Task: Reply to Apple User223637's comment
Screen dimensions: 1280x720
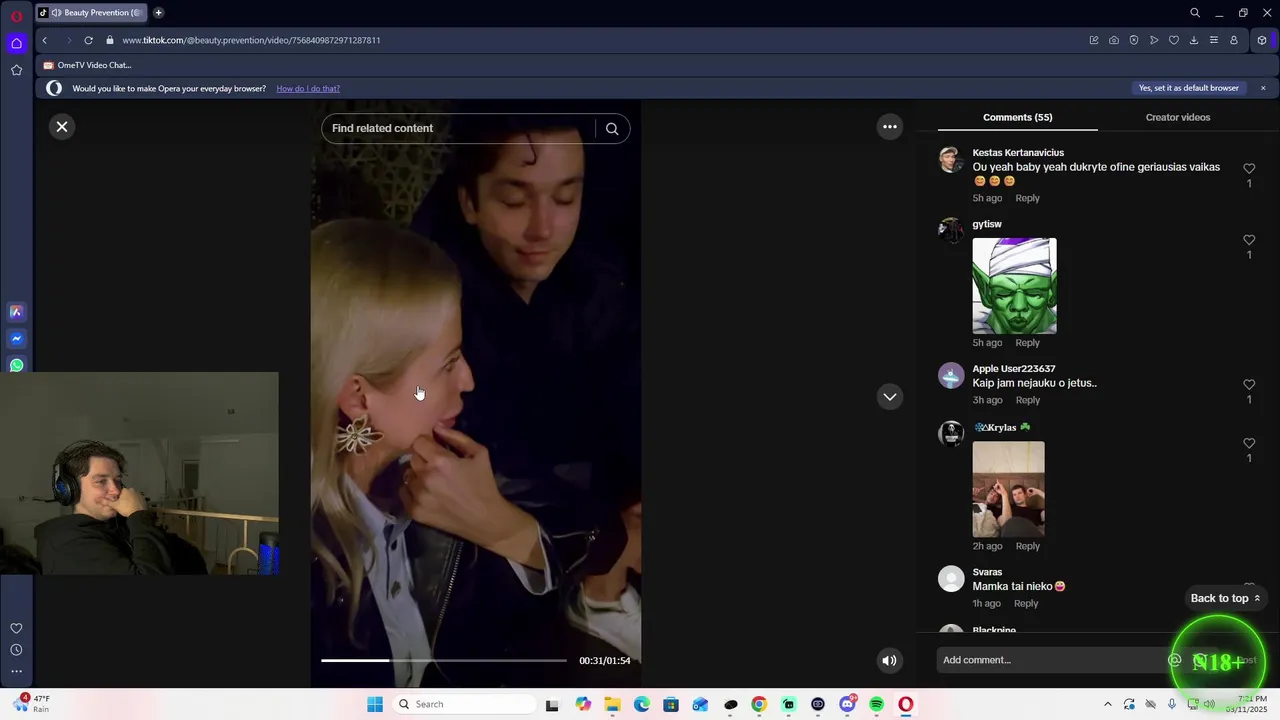Action: pos(1027,400)
